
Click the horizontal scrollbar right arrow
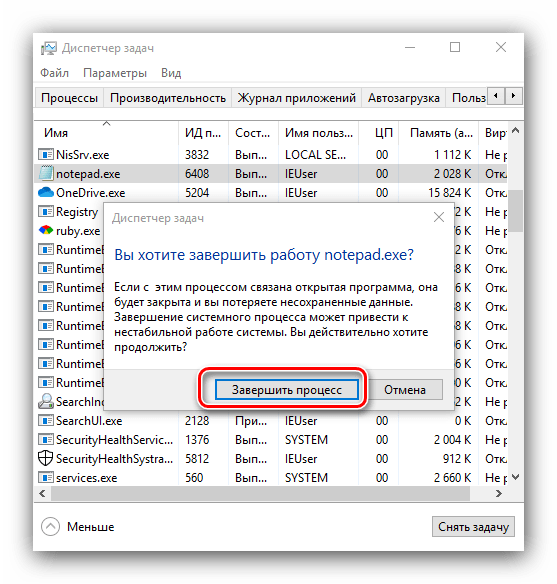[499, 494]
